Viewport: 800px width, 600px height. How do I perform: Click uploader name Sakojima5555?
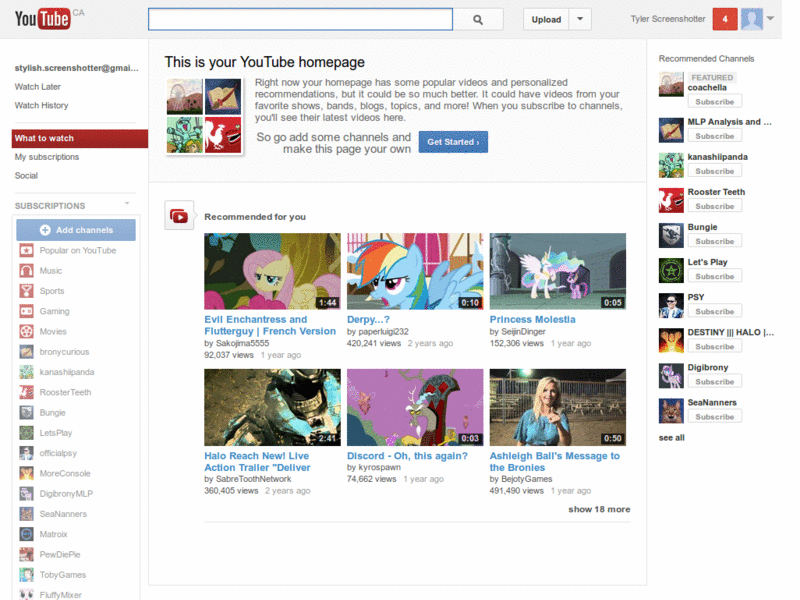click(242, 343)
